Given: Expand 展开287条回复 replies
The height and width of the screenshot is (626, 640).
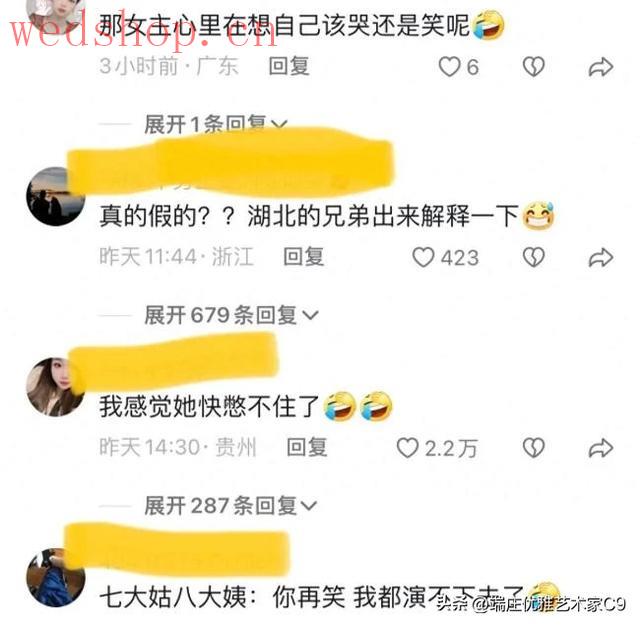Looking at the screenshot, I should 231,506.
